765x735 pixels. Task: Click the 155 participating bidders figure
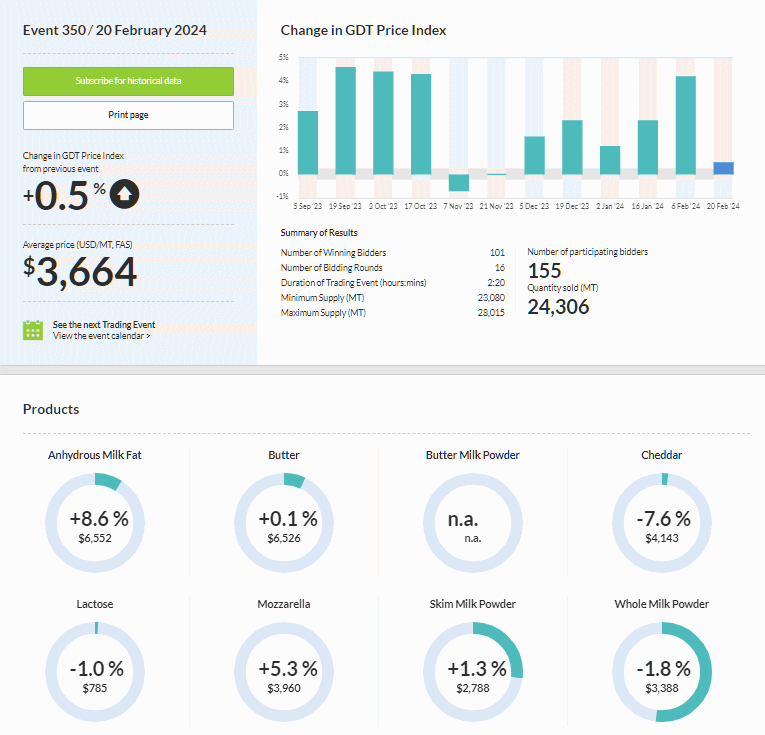pos(544,271)
